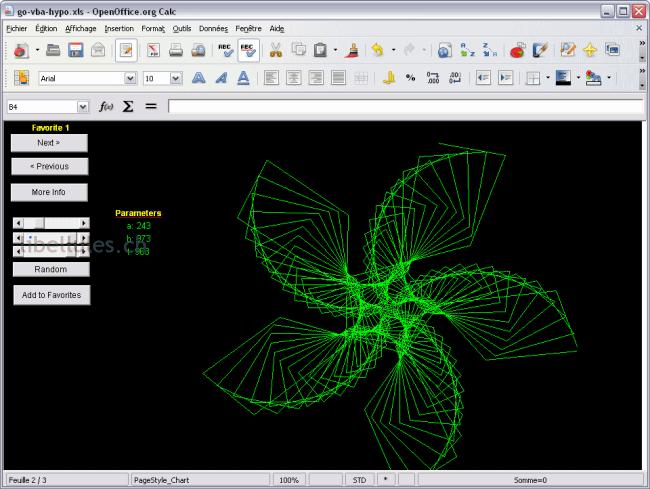
Task: Click the Random button
Action: [51, 269]
